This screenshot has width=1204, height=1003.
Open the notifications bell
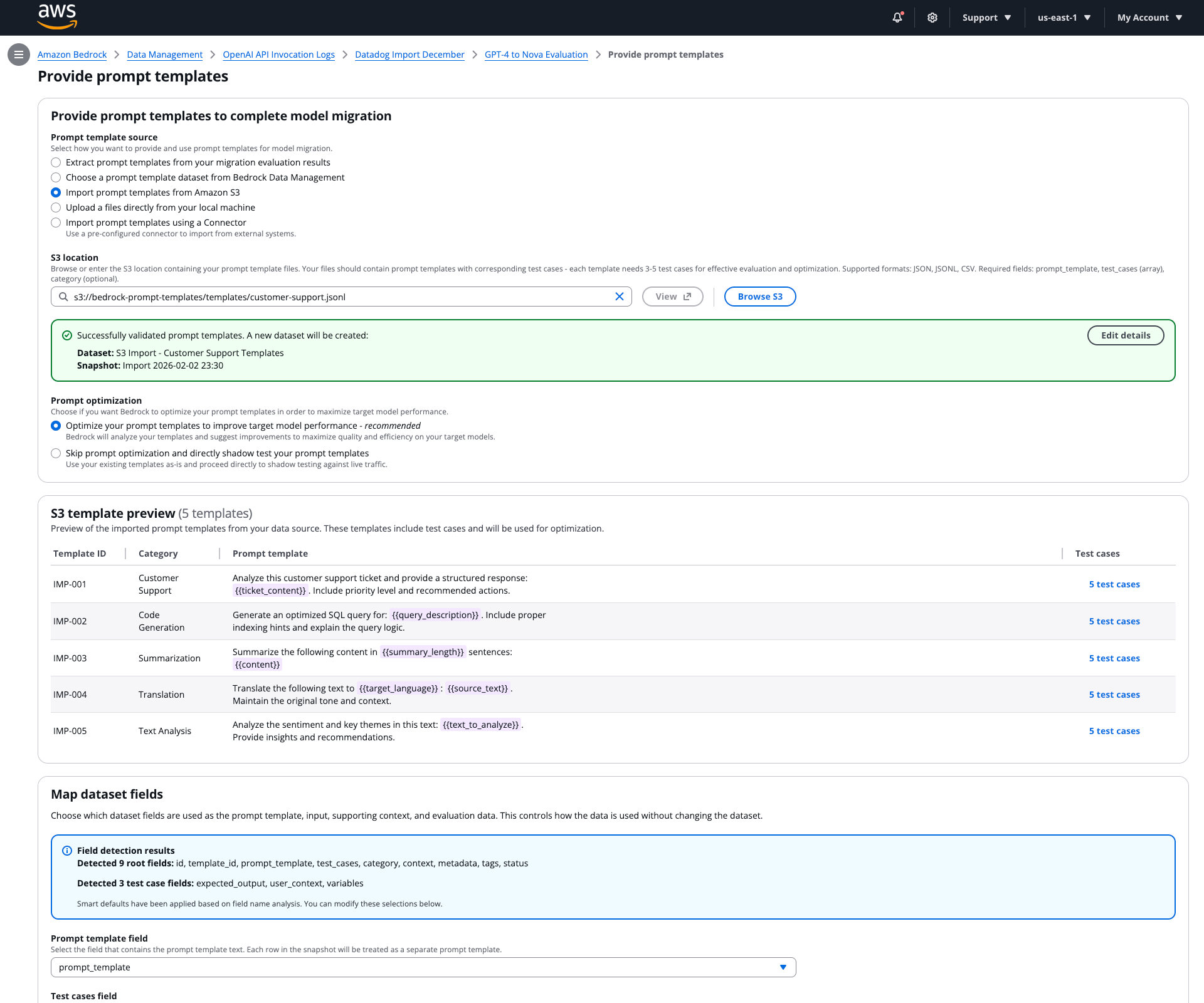pos(897,18)
